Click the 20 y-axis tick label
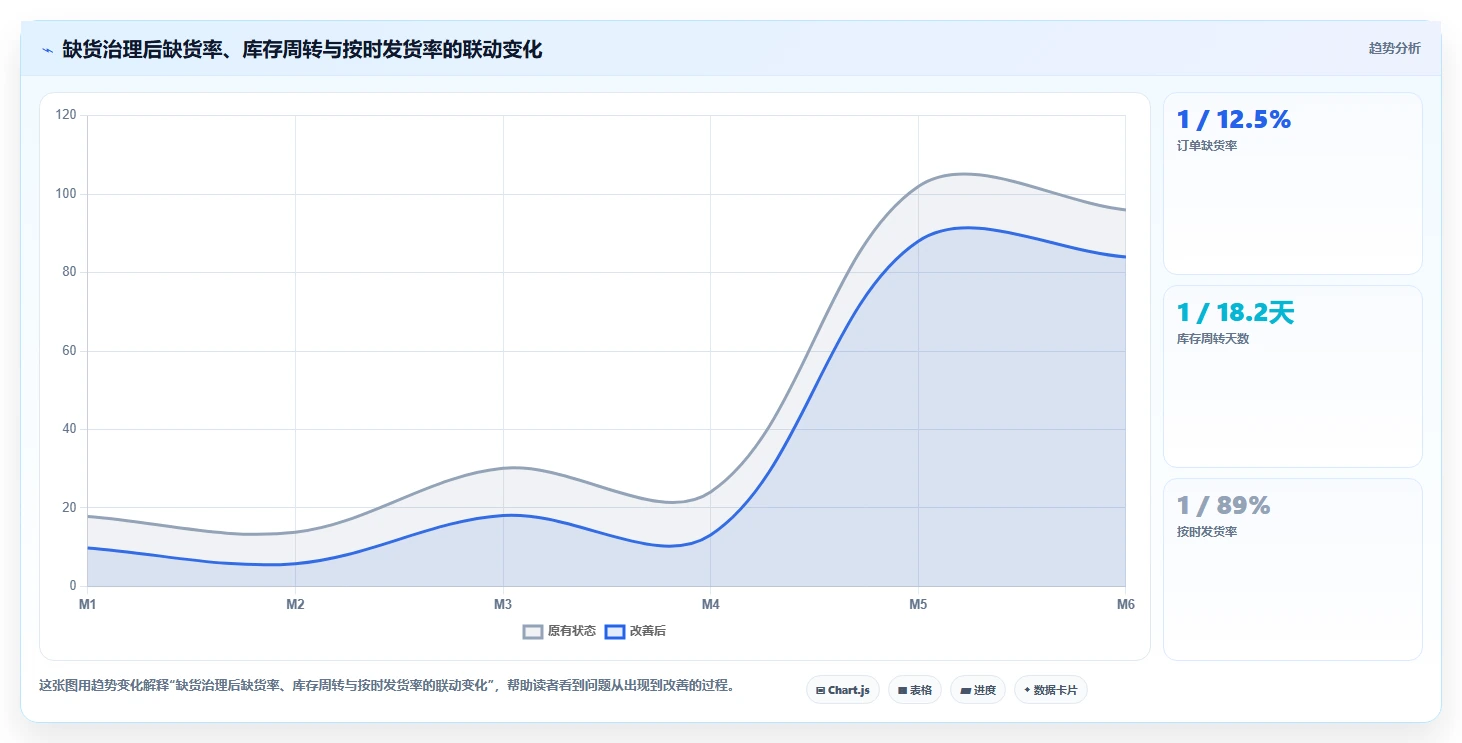Image resolution: width=1462 pixels, height=743 pixels. coord(69,507)
